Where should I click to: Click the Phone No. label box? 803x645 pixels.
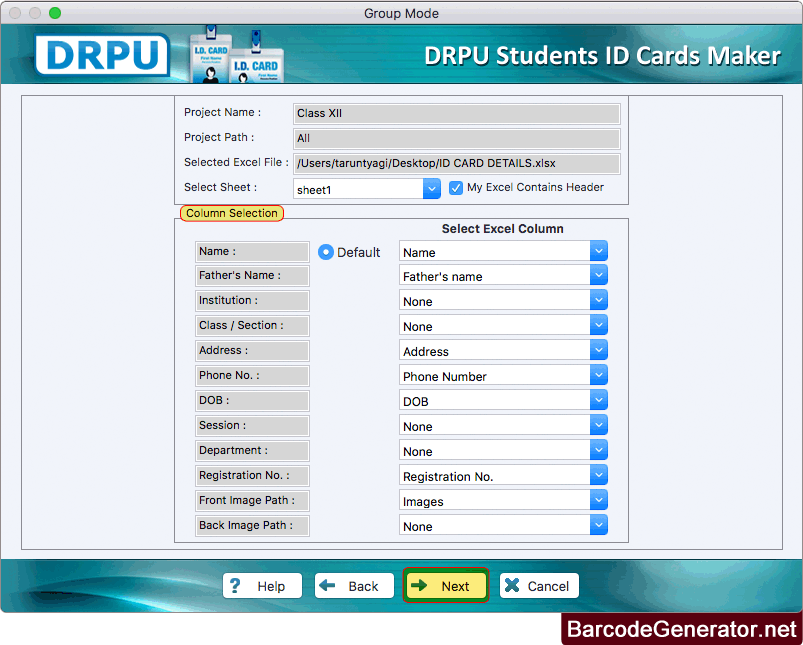click(252, 376)
